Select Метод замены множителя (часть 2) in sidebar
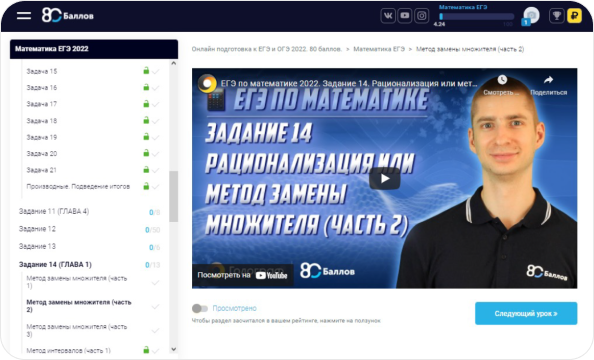Screen dimensions: 594x360 point(79,306)
